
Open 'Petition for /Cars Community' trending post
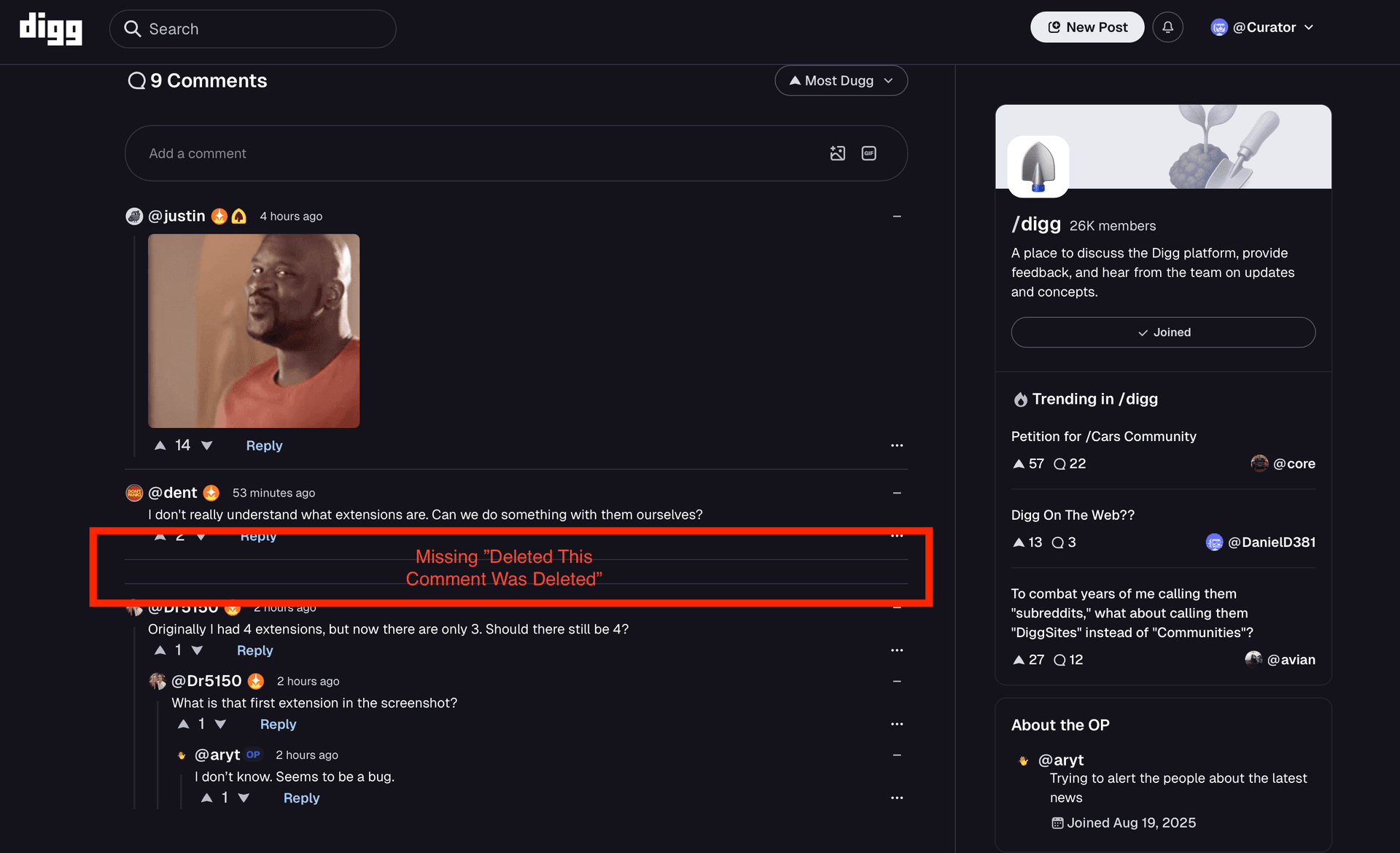pyautogui.click(x=1103, y=436)
